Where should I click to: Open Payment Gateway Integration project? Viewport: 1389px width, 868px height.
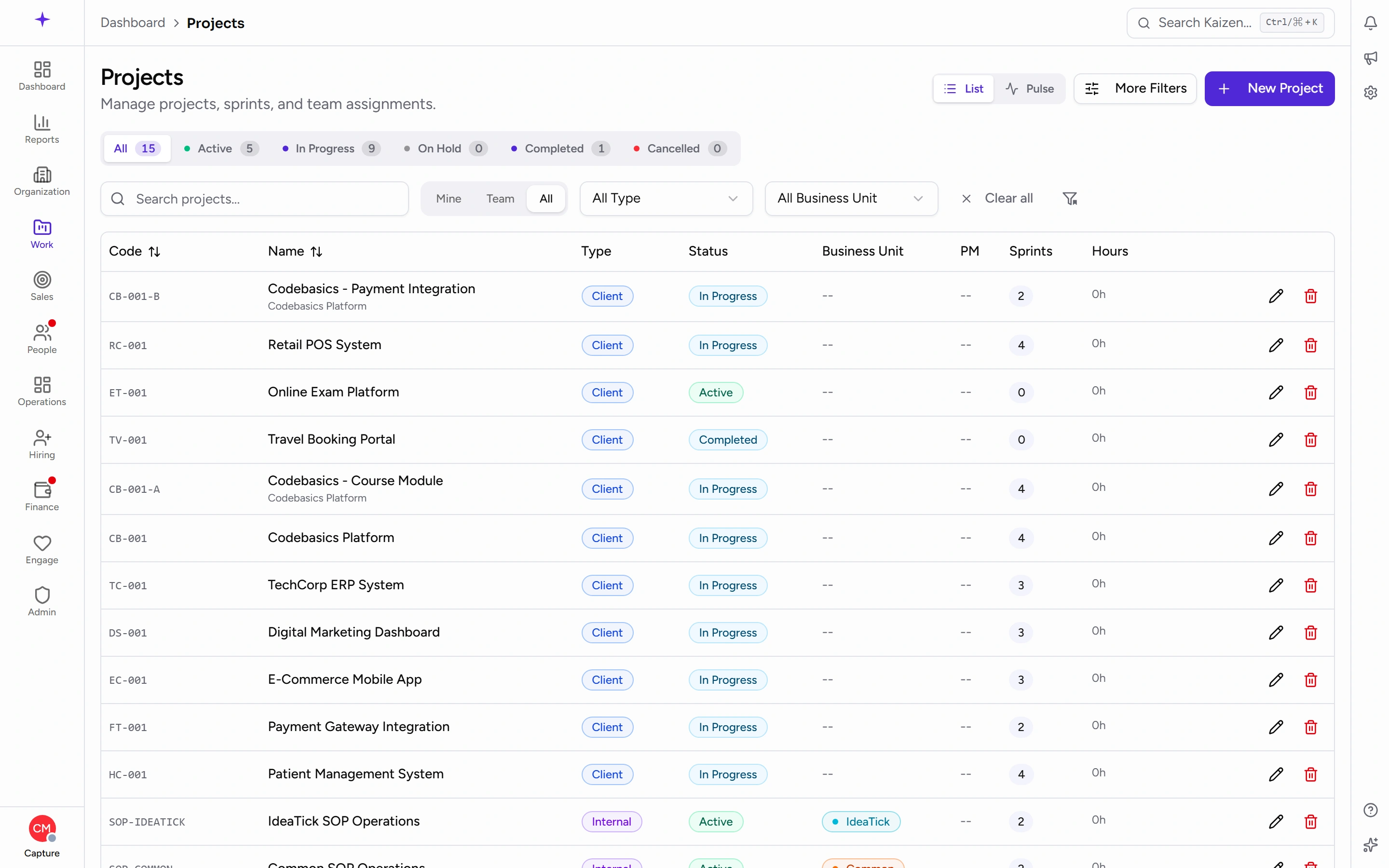[359, 727]
